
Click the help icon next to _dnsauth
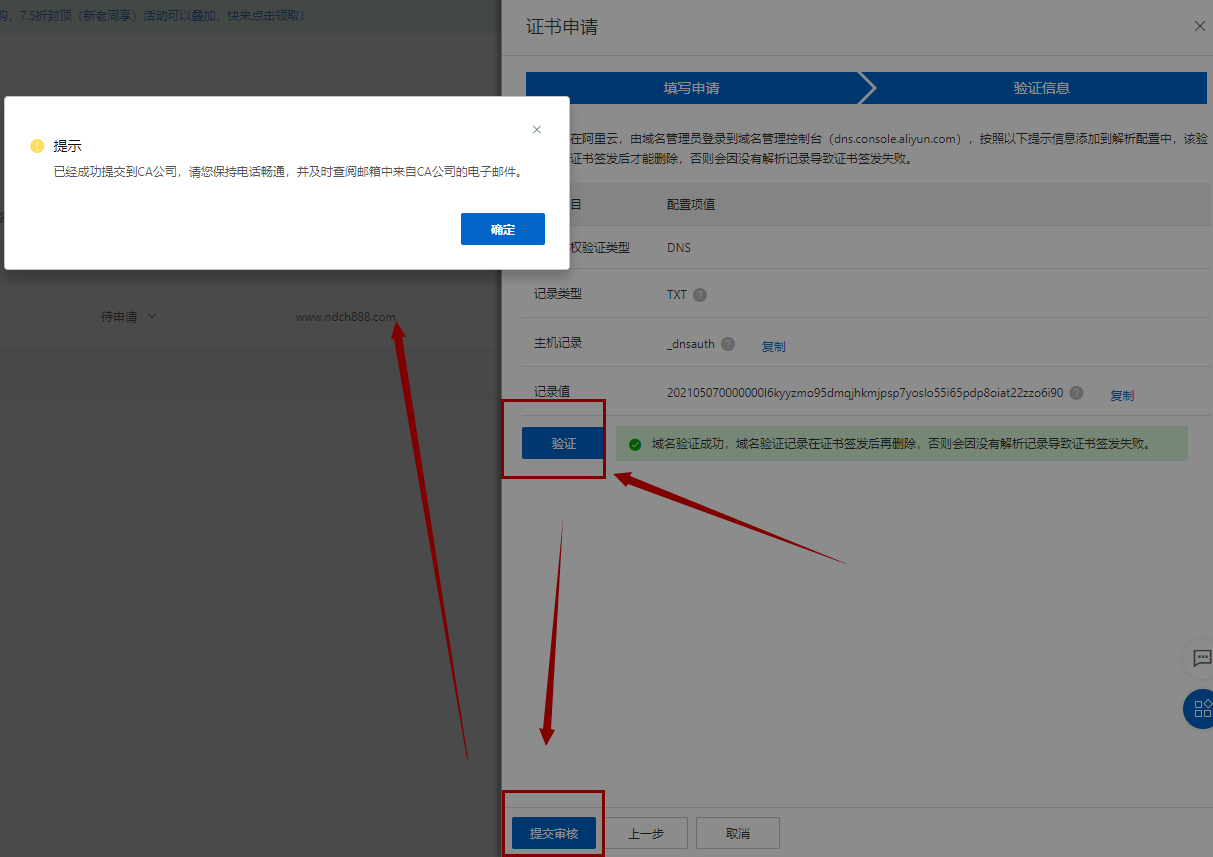(728, 344)
